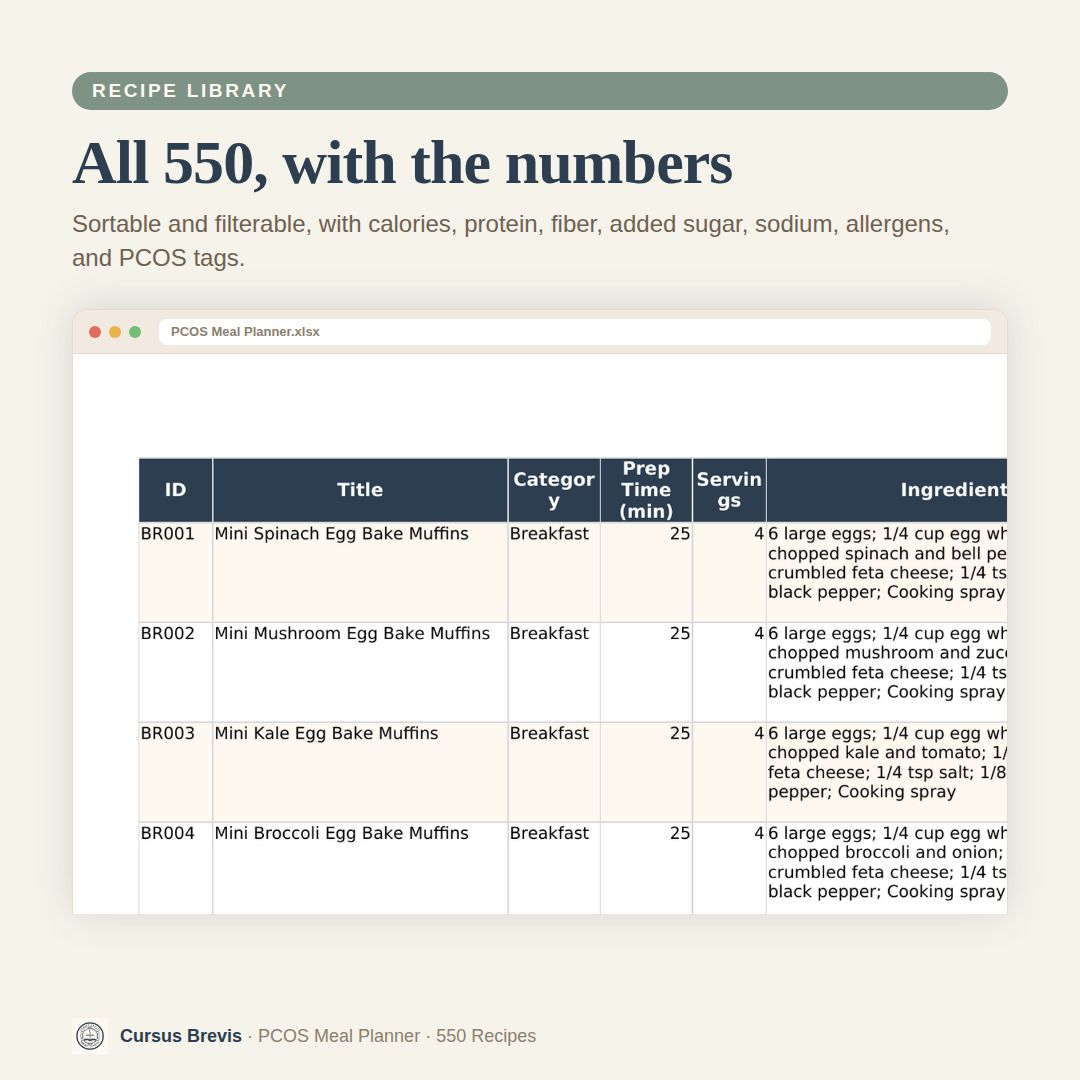Image resolution: width=1080 pixels, height=1080 pixels.
Task: Select Mini Broccoli Egg Bake Muffins title
Action: [360, 869]
